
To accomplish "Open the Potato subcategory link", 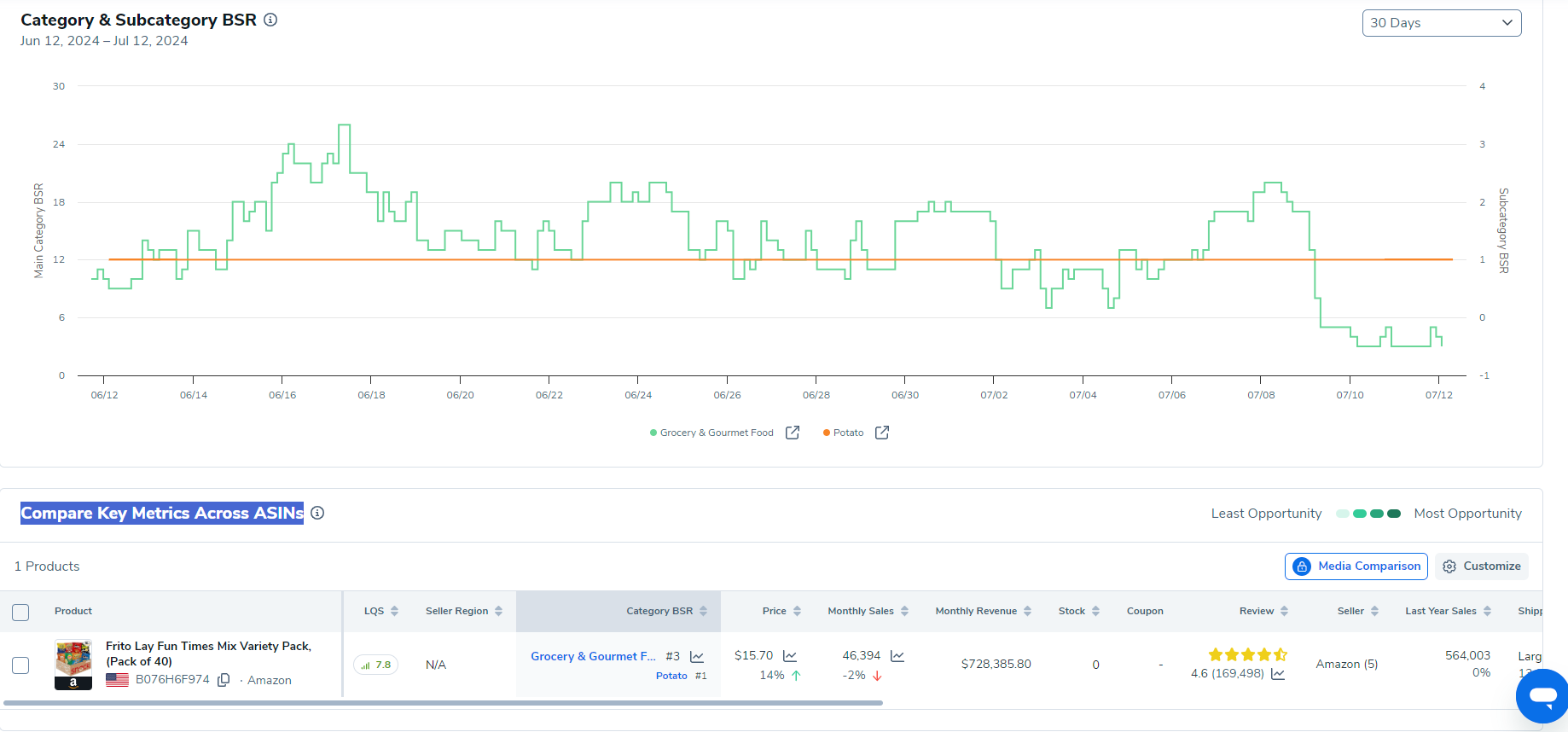I will (x=671, y=676).
